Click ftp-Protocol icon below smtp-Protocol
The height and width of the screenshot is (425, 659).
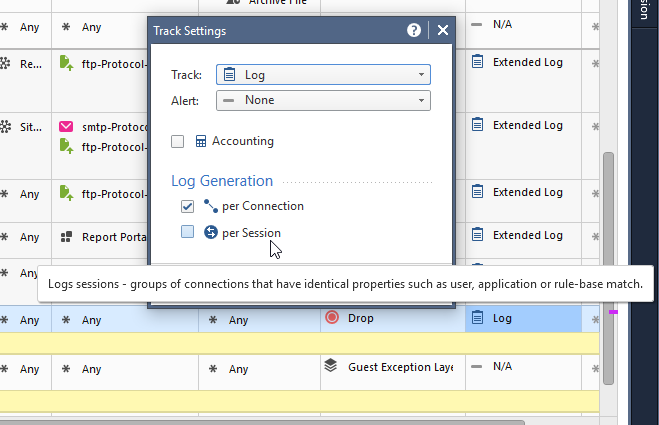pos(66,146)
